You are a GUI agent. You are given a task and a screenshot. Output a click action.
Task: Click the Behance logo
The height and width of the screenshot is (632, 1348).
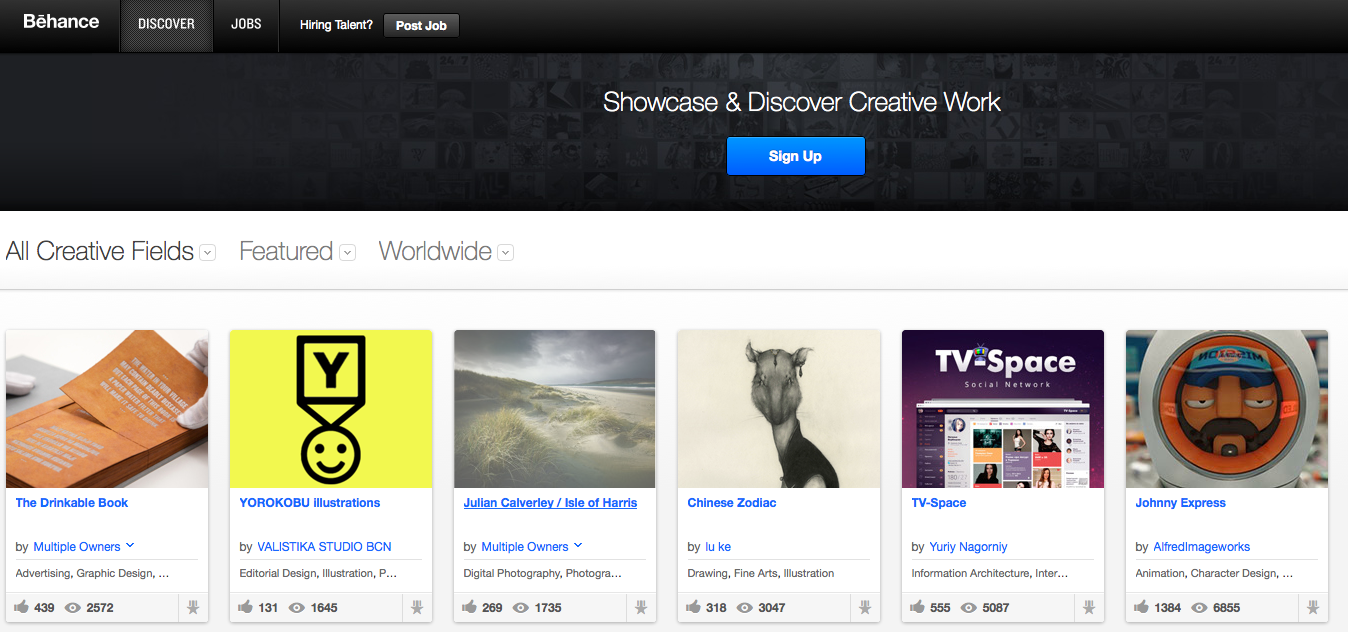[x=61, y=22]
